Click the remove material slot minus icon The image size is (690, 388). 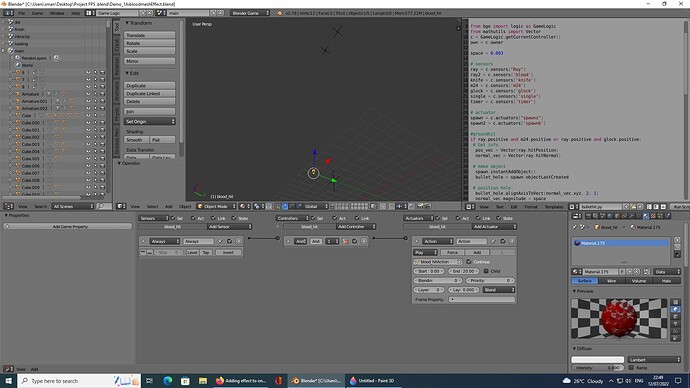pos(677,247)
